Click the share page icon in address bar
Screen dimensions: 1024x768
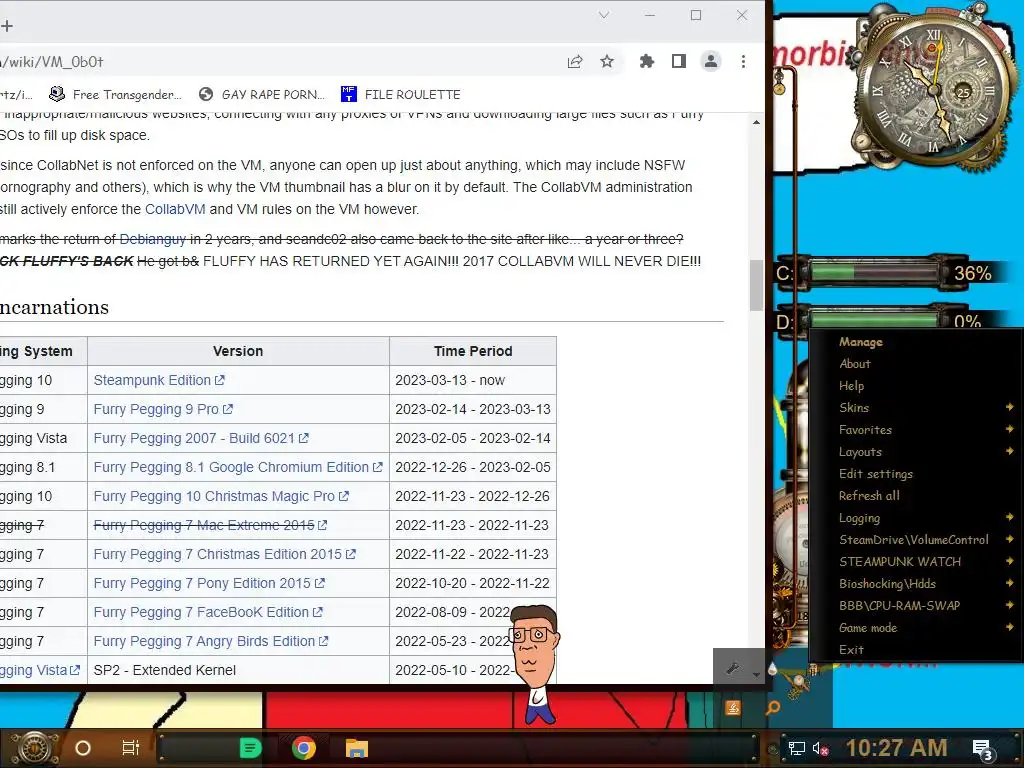pyautogui.click(x=575, y=61)
